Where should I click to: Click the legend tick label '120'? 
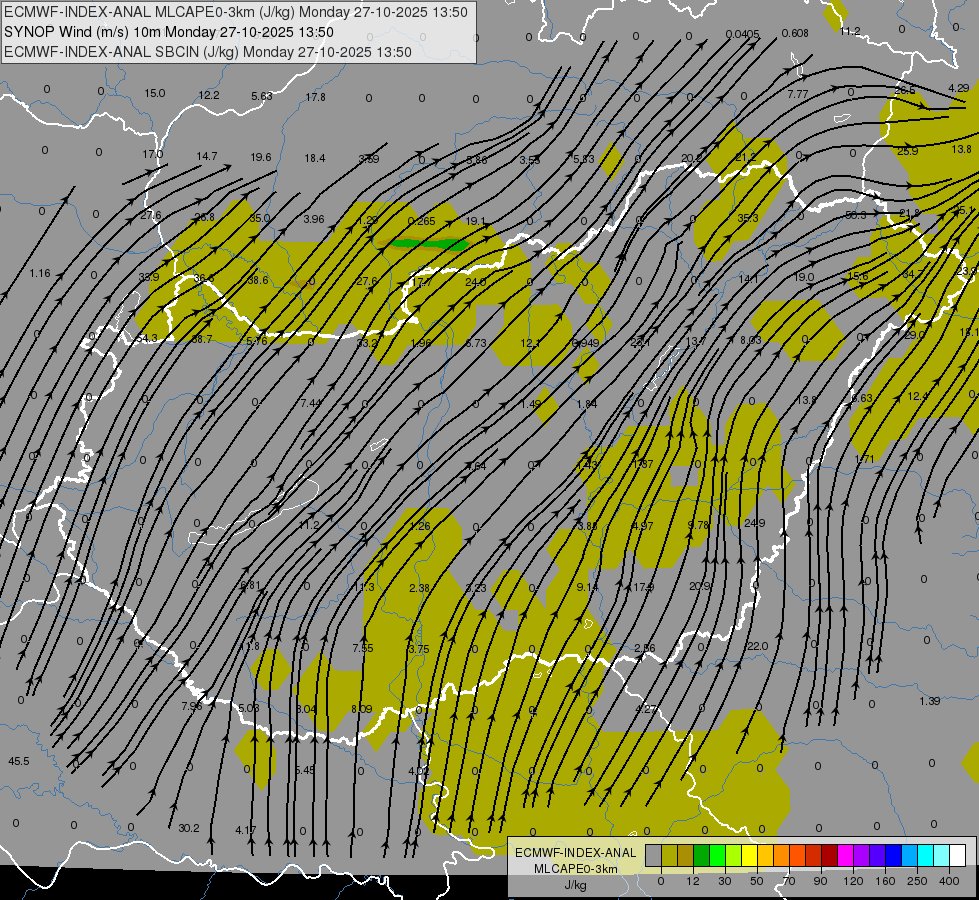tap(853, 881)
